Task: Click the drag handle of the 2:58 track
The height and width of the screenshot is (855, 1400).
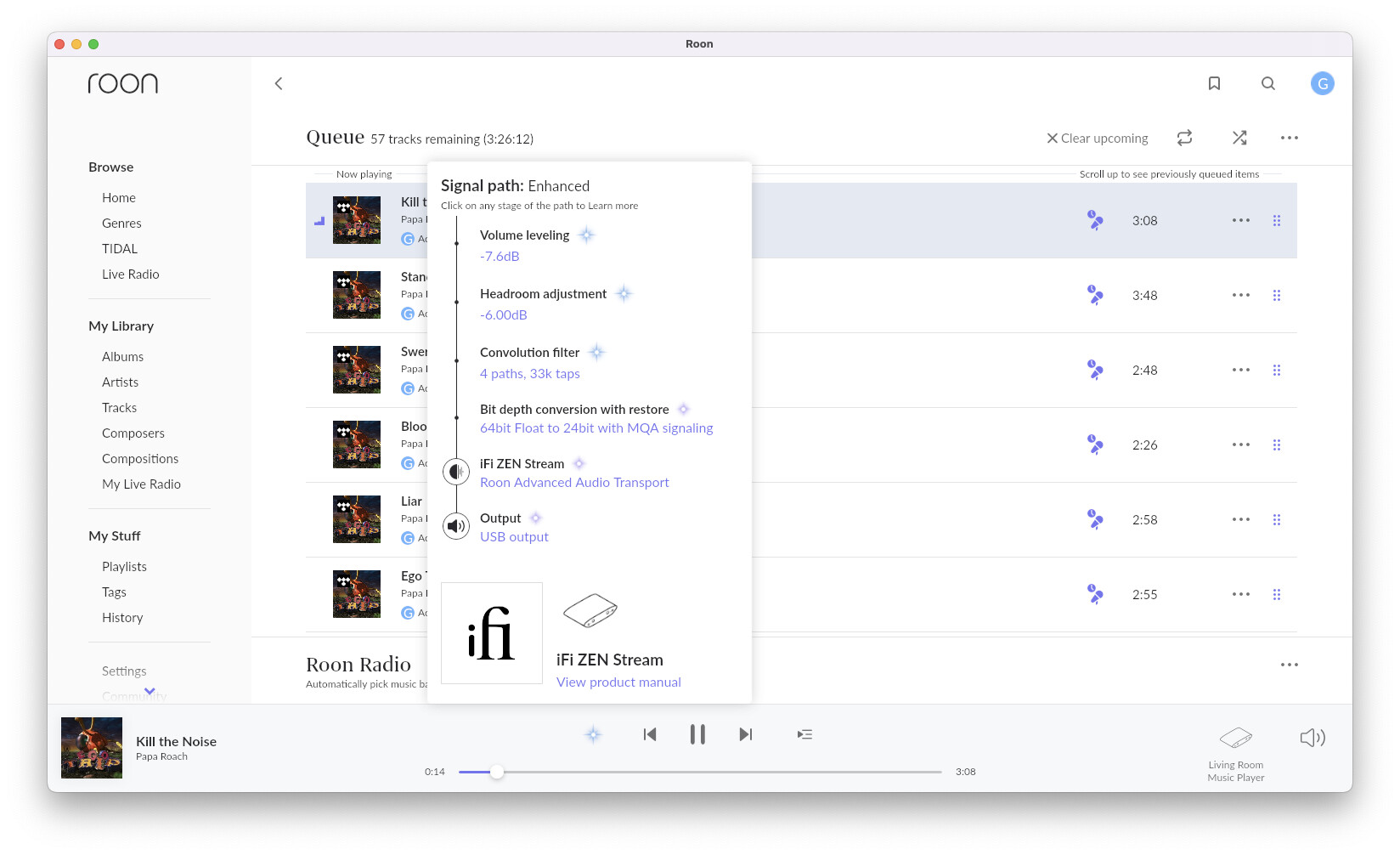Action: click(x=1277, y=519)
